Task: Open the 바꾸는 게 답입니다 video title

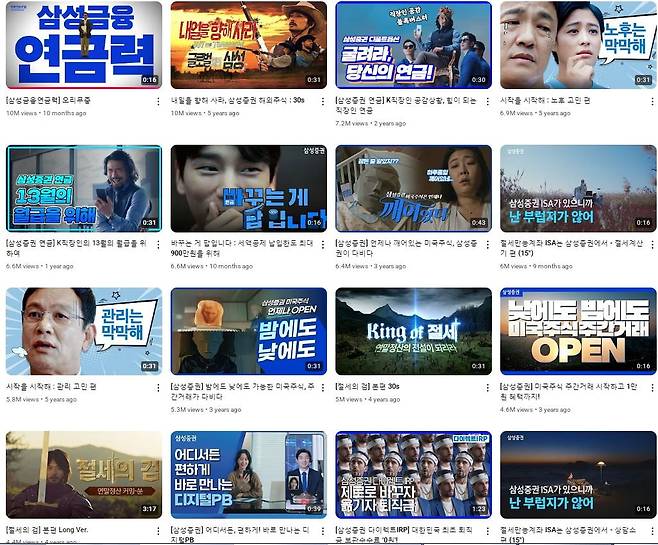Action: pyautogui.click(x=242, y=248)
